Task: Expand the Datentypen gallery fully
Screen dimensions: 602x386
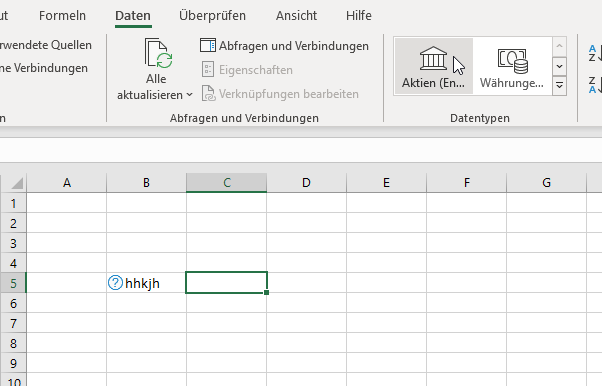Action: [559, 85]
